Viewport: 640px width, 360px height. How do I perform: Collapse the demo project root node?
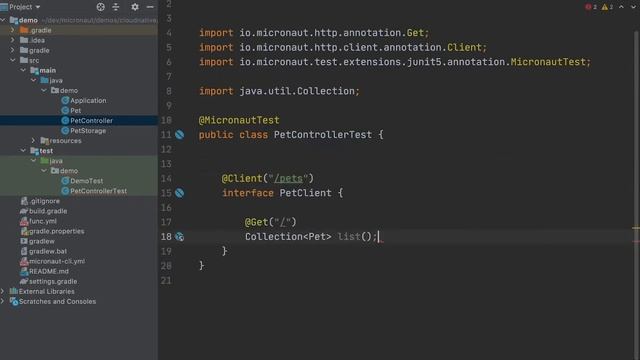[3, 20]
